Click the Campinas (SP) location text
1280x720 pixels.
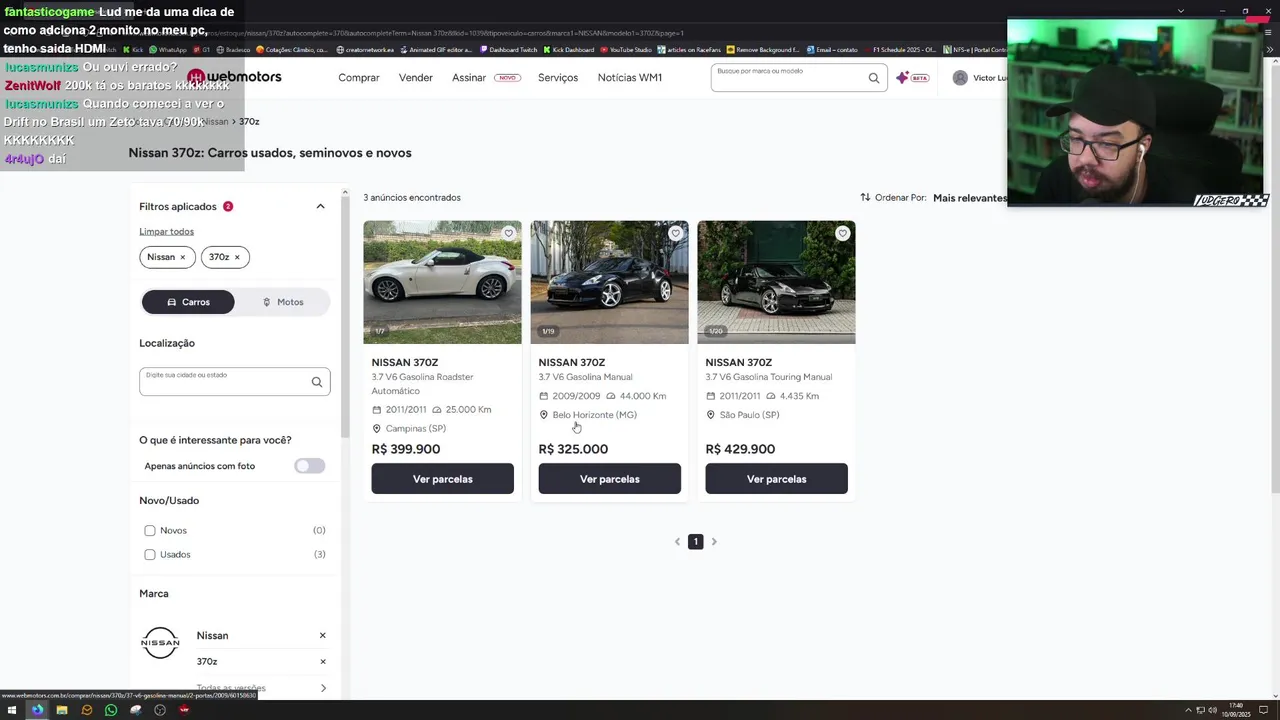416,429
